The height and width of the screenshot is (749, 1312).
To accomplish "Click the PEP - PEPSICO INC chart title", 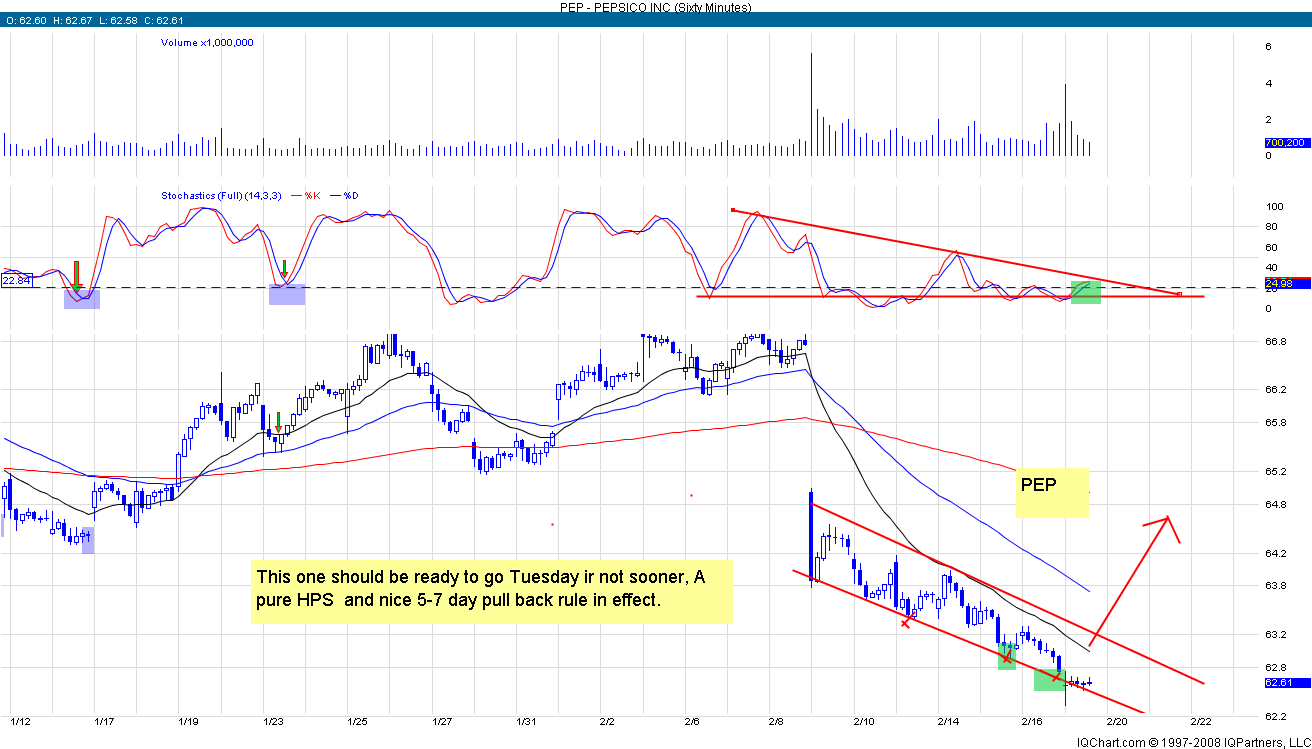I will point(655,7).
